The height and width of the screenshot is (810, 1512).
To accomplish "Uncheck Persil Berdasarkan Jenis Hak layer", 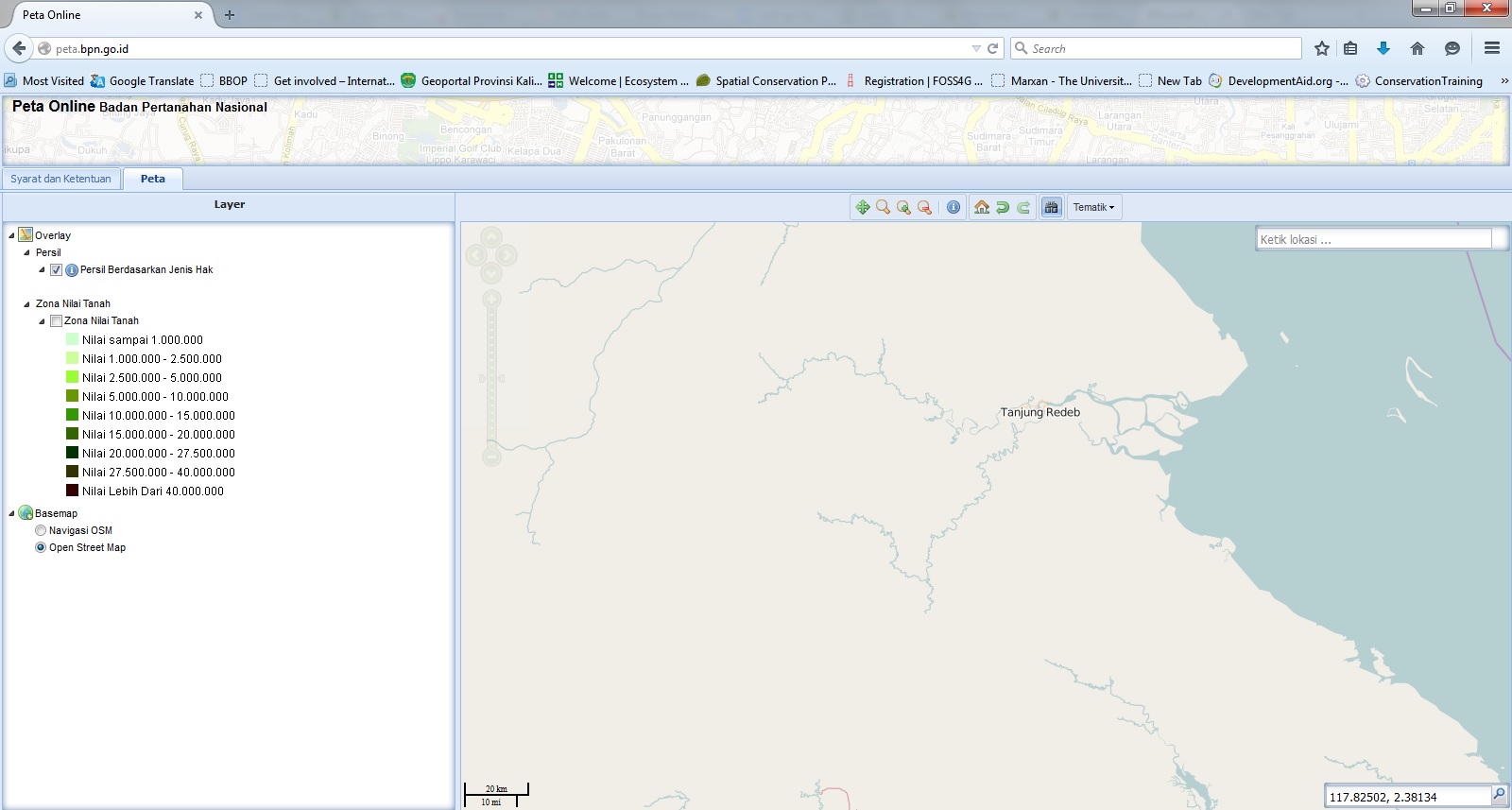I will 57,270.
